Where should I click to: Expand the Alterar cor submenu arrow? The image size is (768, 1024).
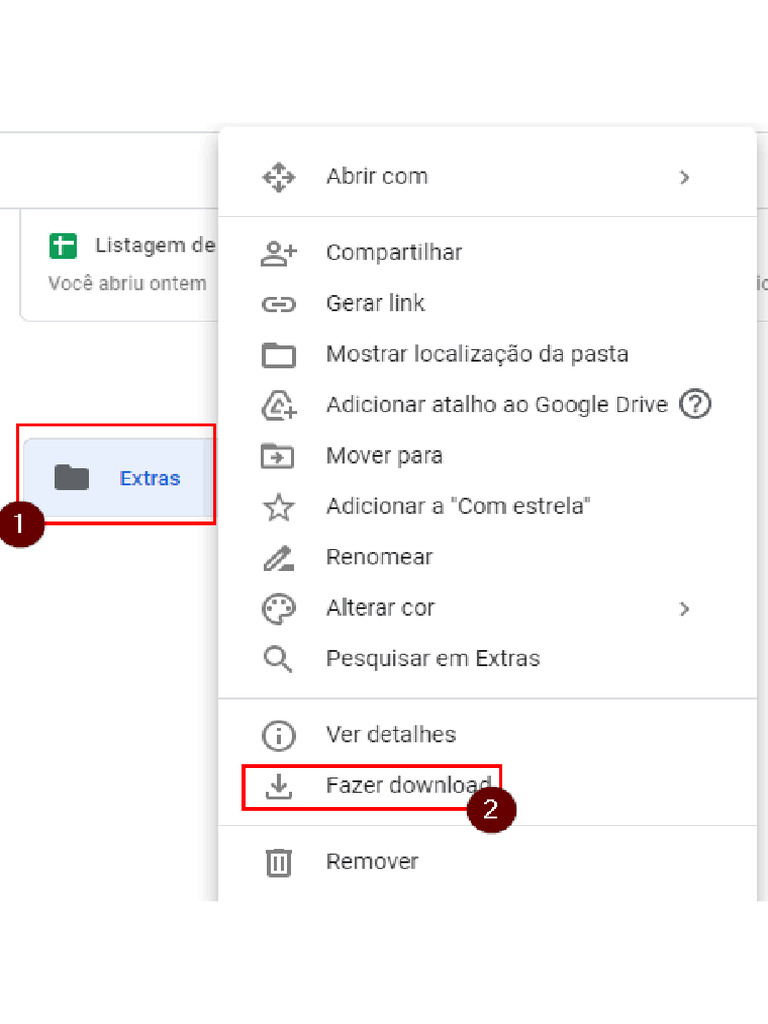(x=685, y=609)
